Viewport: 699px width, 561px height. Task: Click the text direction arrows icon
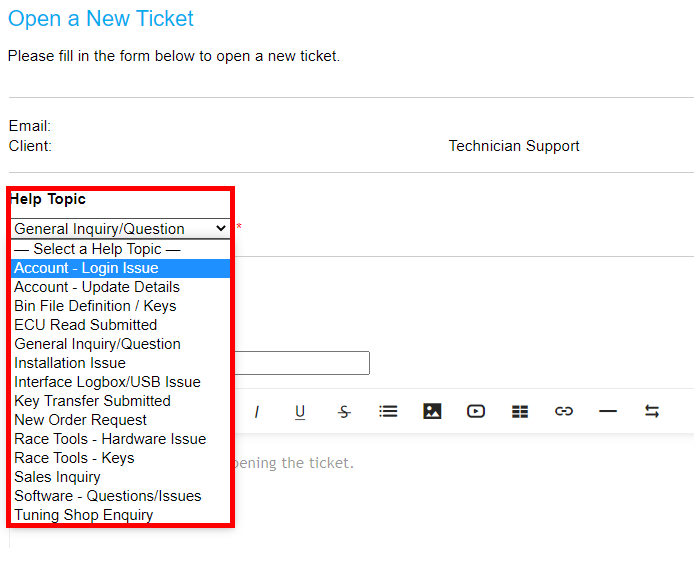[652, 411]
